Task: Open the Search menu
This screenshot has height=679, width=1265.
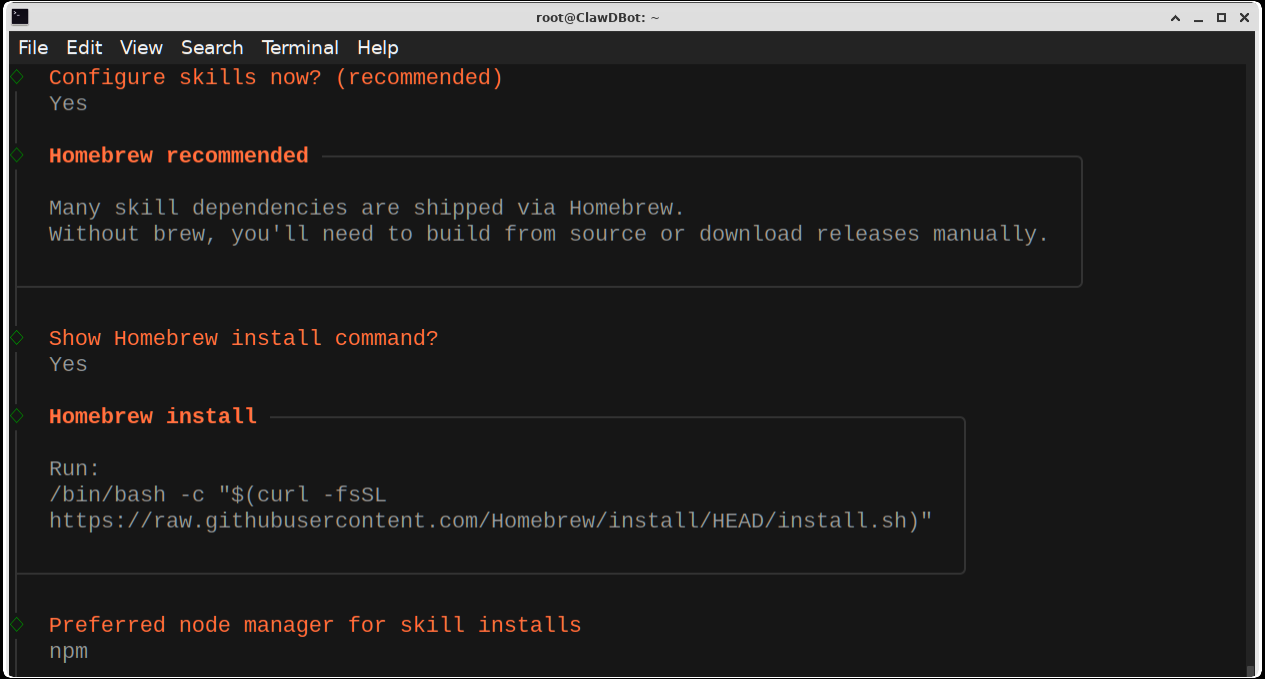Action: 212,47
